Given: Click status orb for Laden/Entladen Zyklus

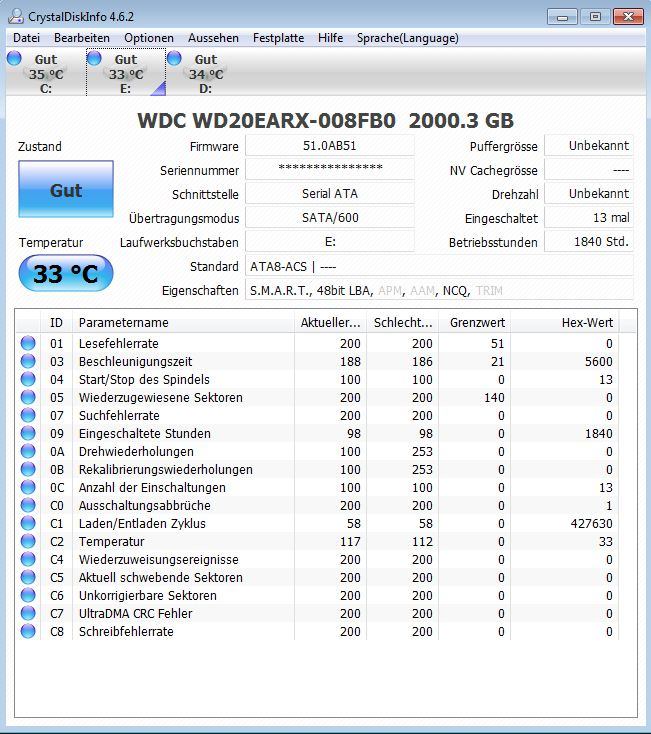Looking at the screenshot, I should (x=28, y=523).
